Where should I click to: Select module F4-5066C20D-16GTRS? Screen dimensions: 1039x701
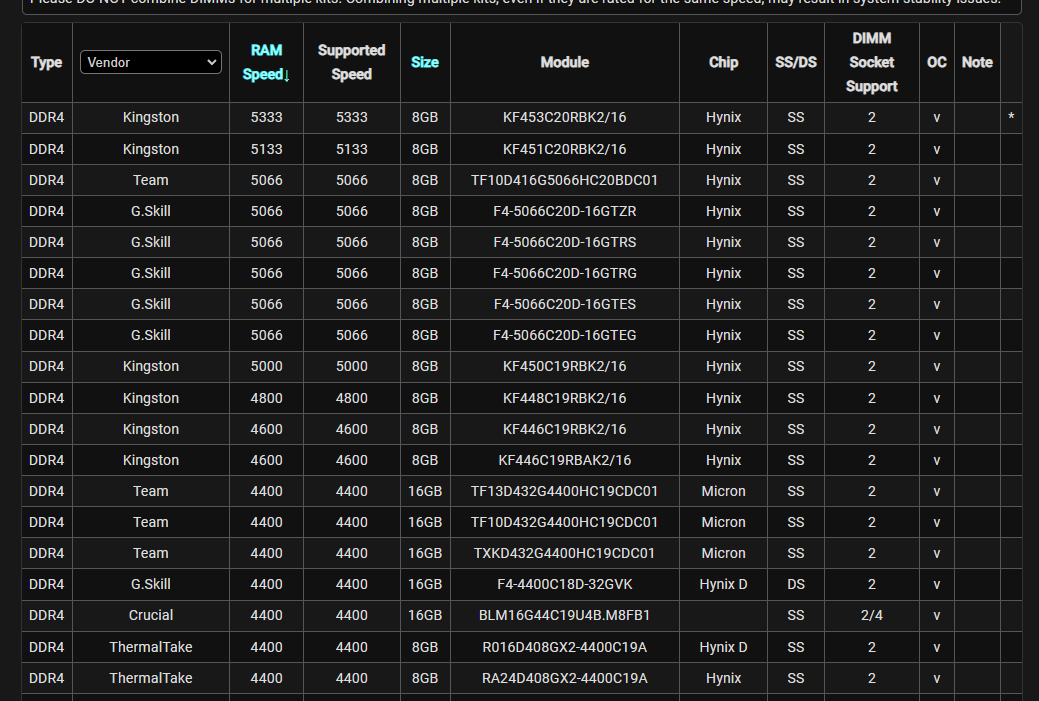click(565, 243)
